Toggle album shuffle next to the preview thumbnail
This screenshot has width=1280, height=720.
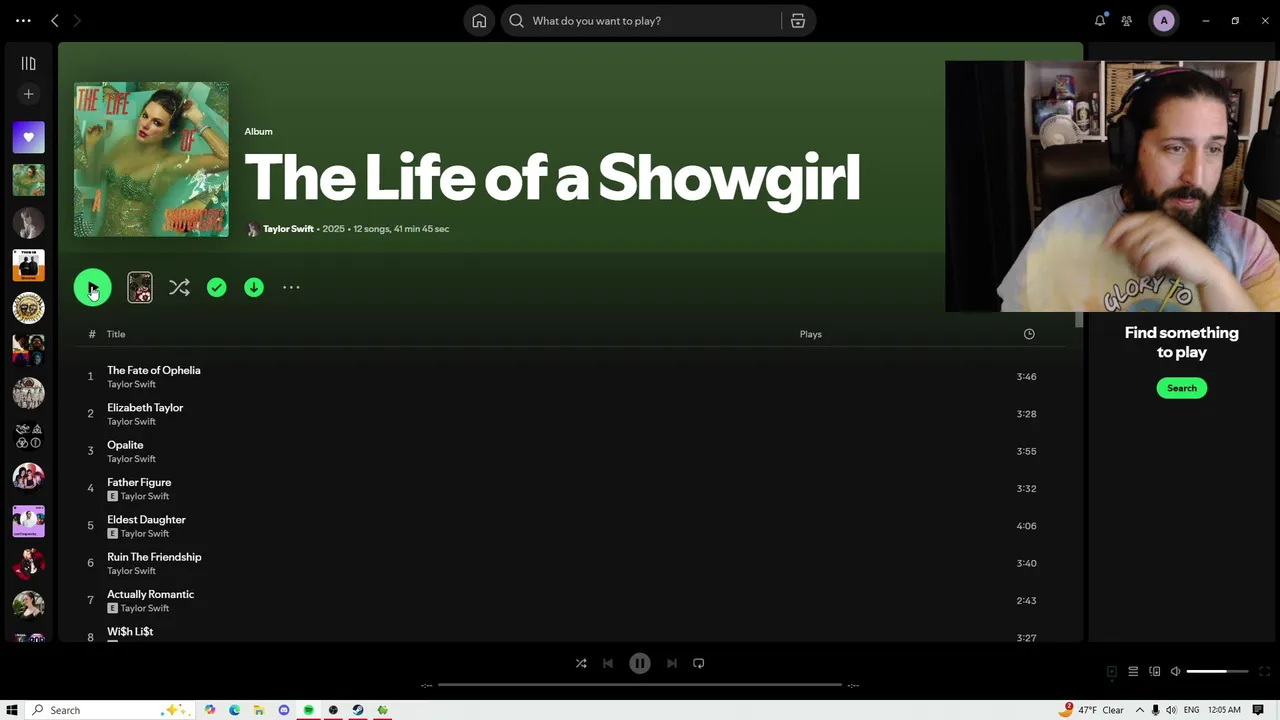click(x=179, y=287)
